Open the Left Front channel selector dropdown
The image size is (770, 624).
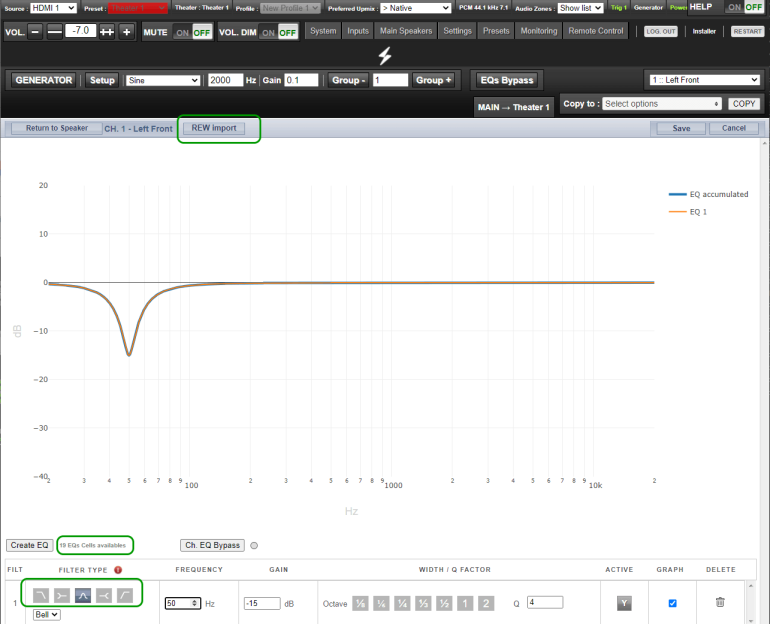(705, 80)
